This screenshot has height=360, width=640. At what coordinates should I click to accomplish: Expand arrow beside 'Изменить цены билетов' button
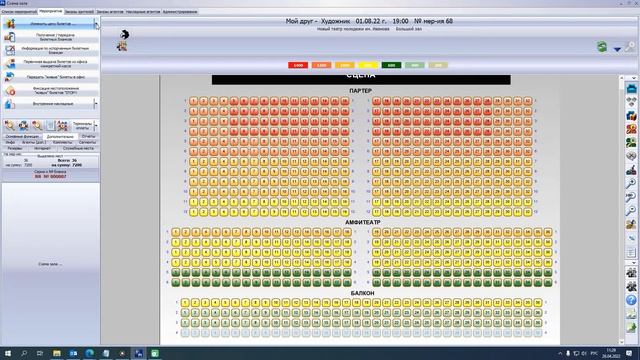tap(96, 24)
